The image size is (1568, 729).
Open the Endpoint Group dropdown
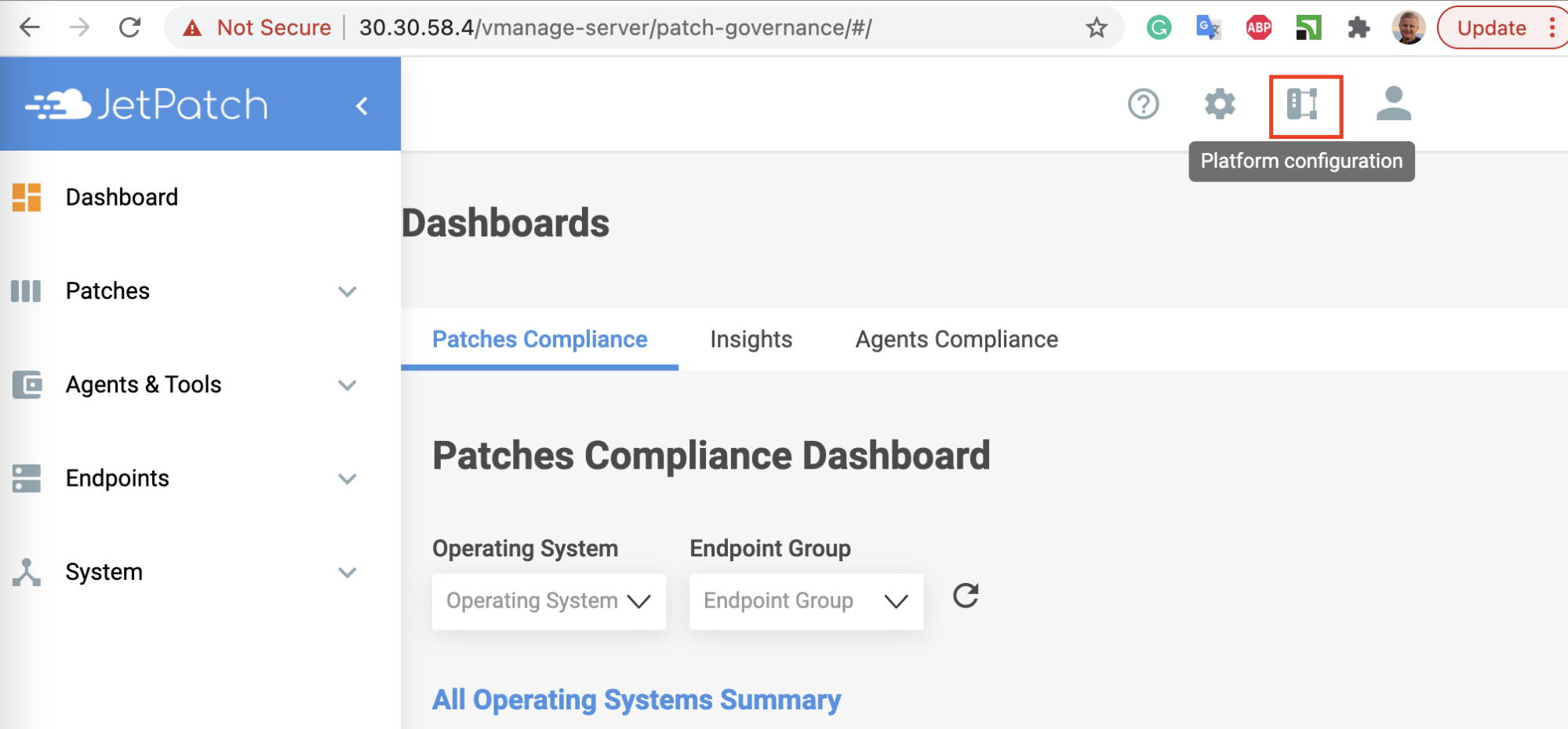806,601
